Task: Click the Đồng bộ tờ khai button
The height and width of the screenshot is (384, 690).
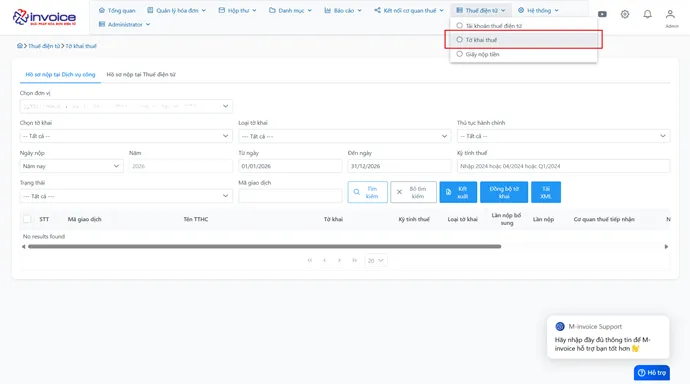Action: click(504, 192)
